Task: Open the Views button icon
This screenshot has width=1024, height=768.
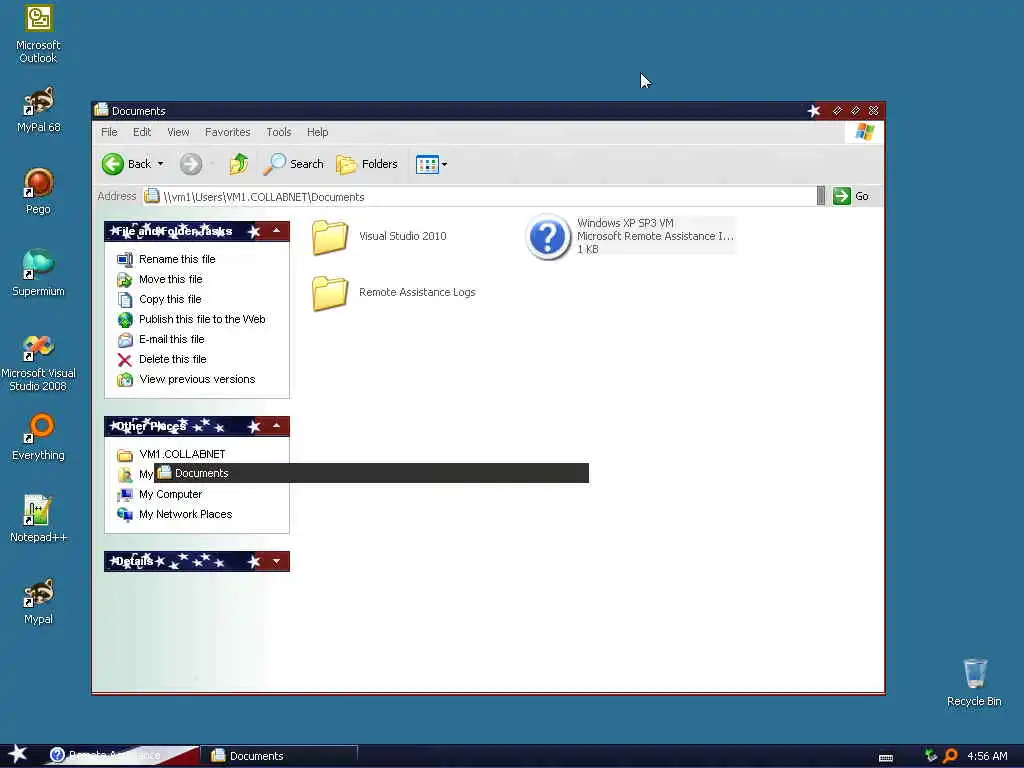Action: (427, 165)
